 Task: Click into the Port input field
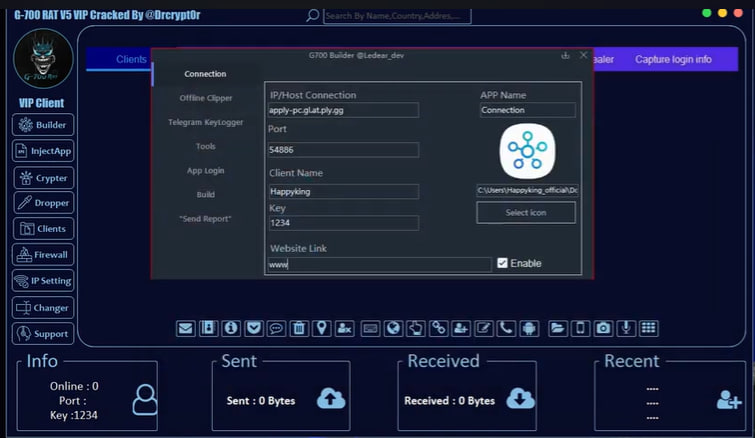[343, 150]
